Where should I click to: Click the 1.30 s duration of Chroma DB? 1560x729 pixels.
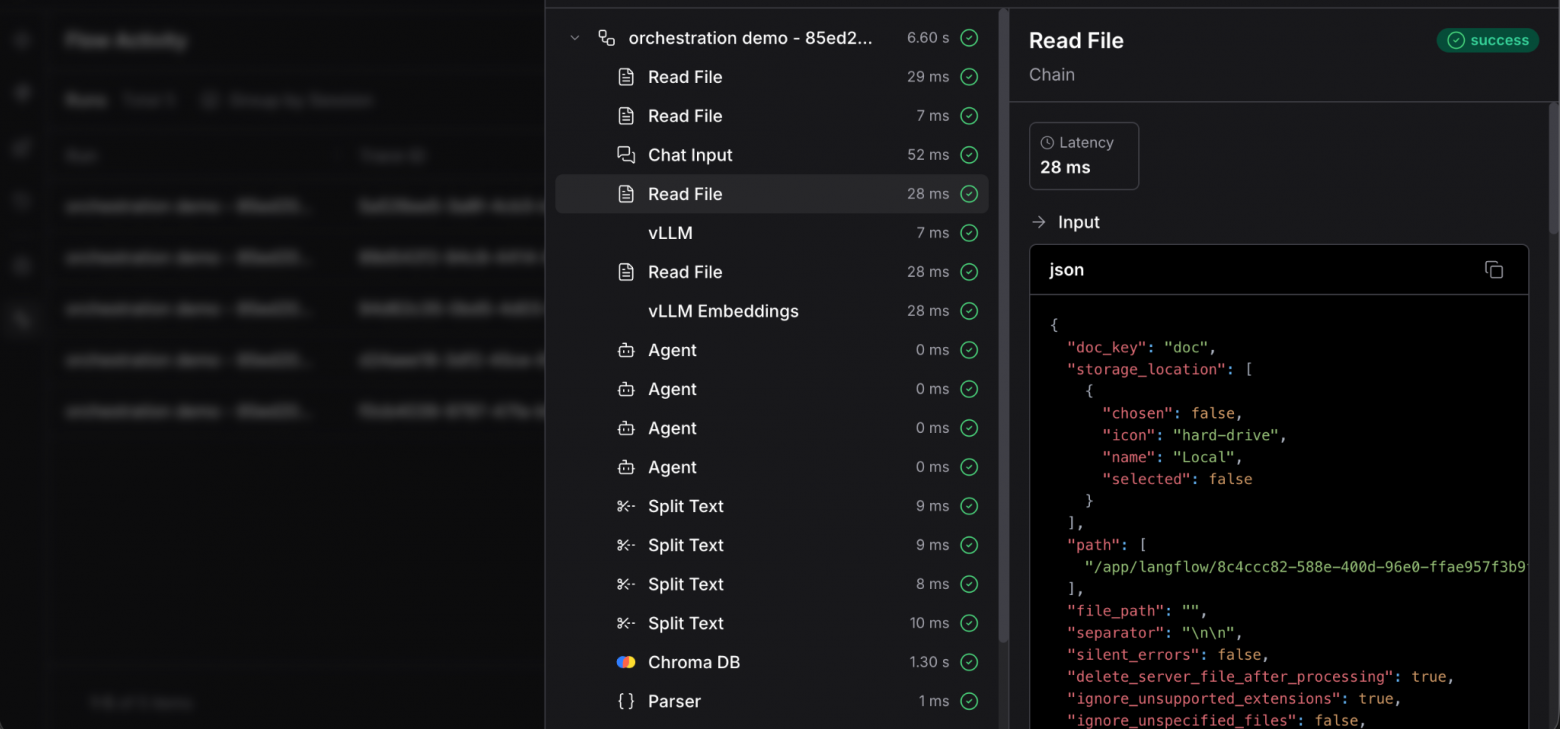point(930,662)
